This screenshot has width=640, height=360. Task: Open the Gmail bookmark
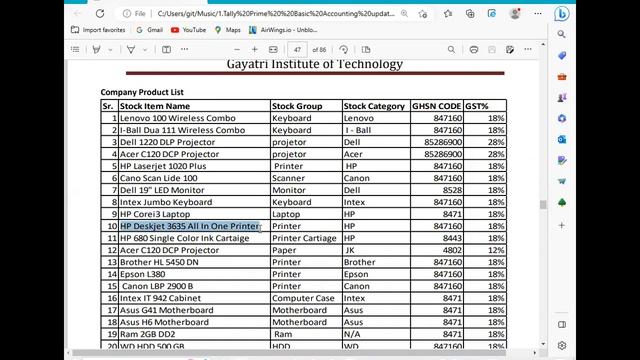(149, 30)
